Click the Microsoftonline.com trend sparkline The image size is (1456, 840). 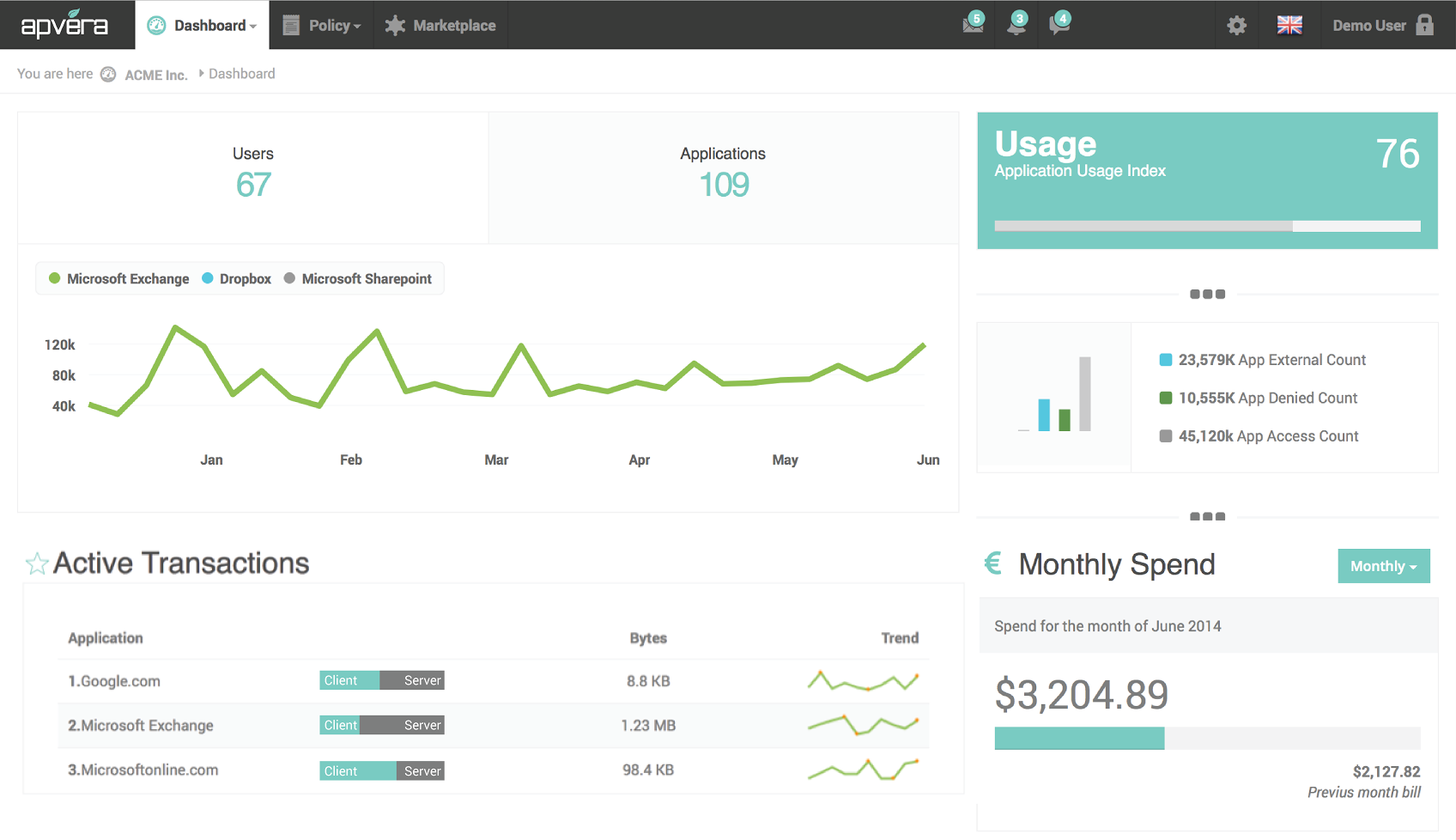864,770
